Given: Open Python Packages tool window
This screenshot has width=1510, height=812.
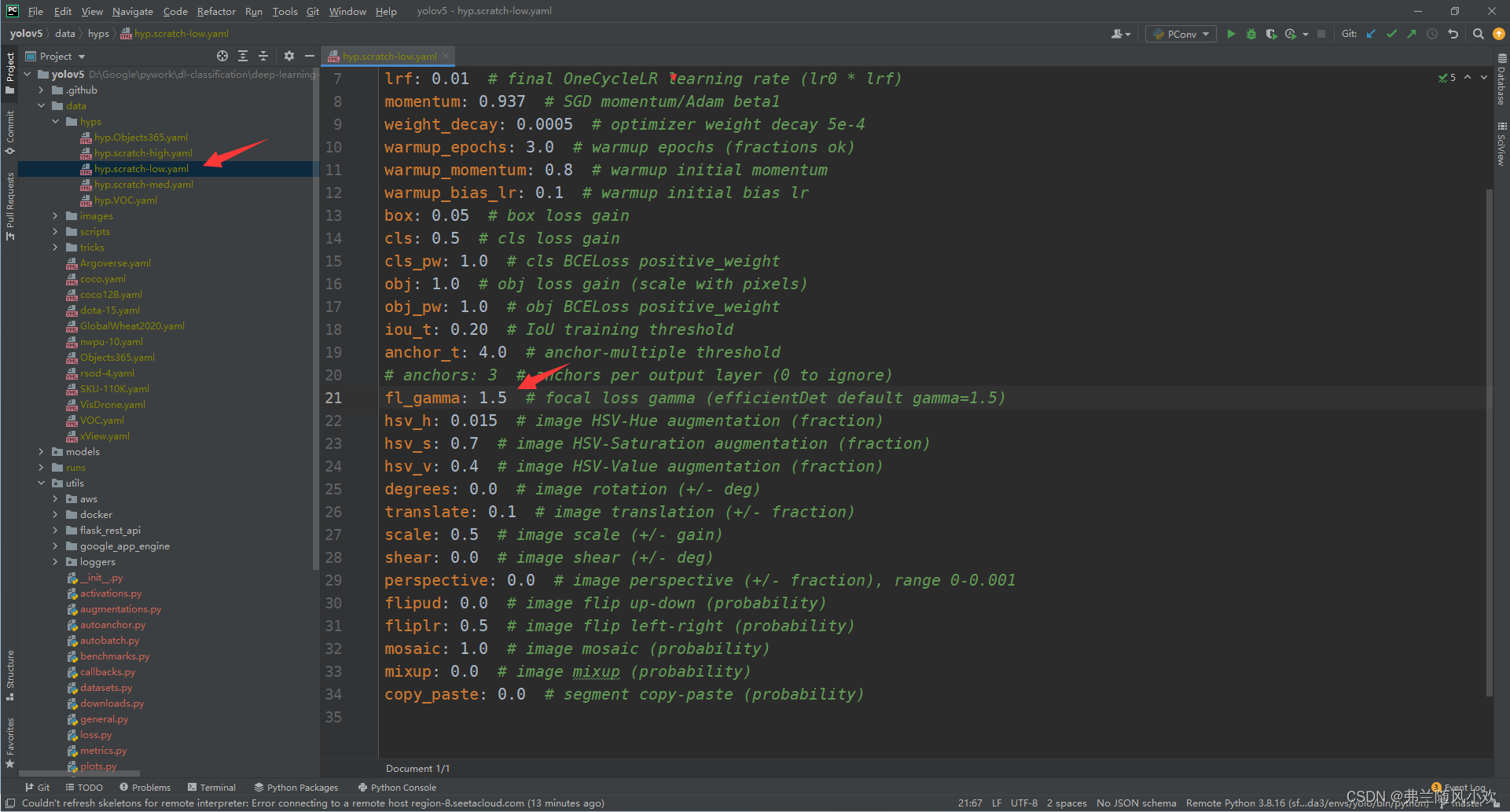Looking at the screenshot, I should click(x=296, y=788).
